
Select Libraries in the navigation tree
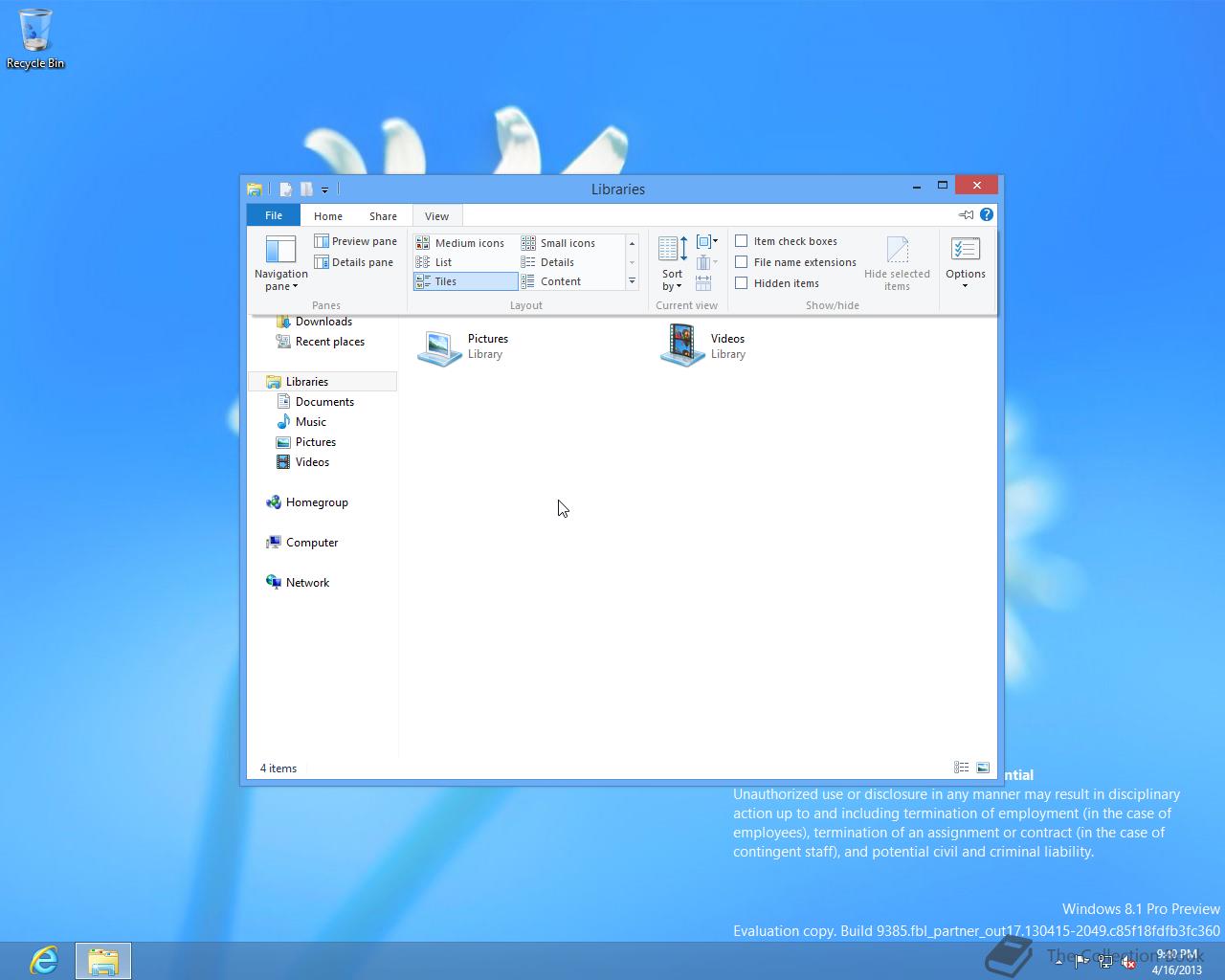click(x=323, y=382)
